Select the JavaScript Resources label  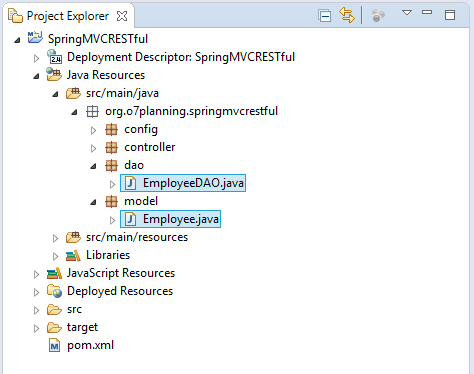(121, 273)
